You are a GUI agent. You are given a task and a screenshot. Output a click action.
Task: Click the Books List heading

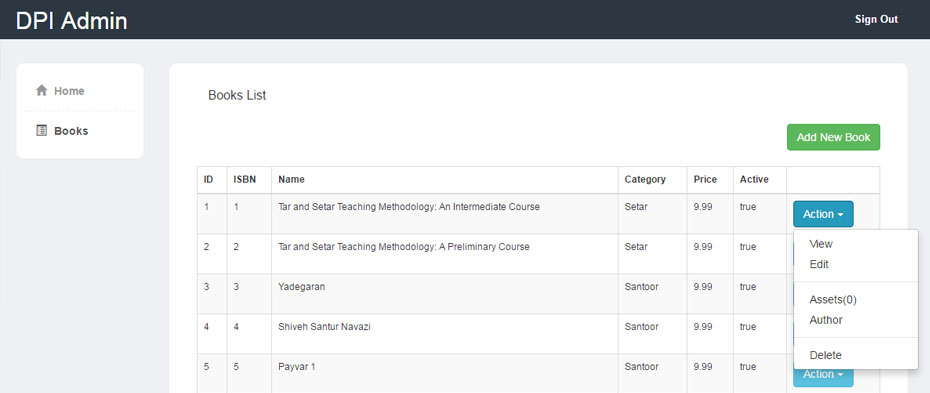(237, 95)
